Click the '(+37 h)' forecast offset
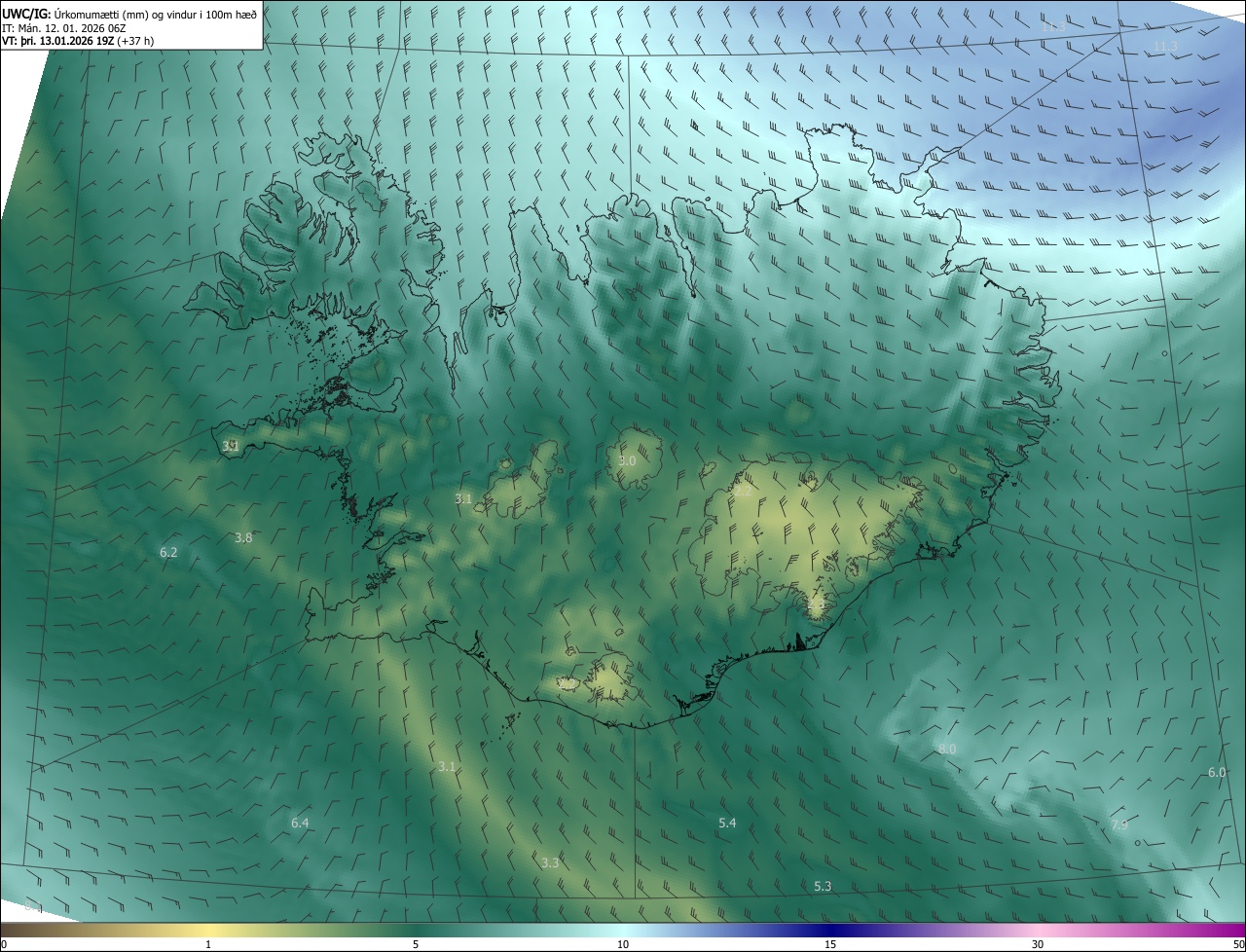 135,41
